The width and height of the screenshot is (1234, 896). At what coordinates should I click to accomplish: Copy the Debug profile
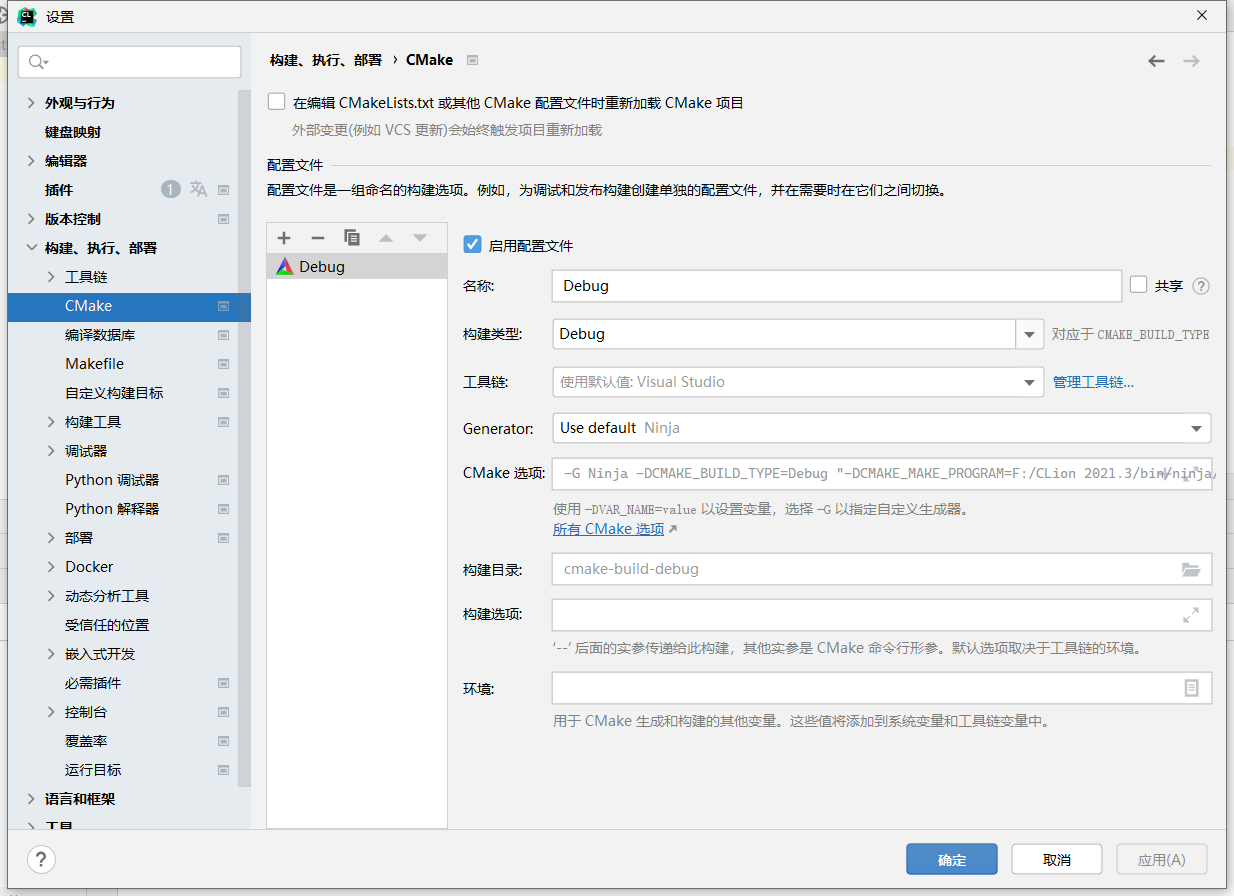coord(352,237)
